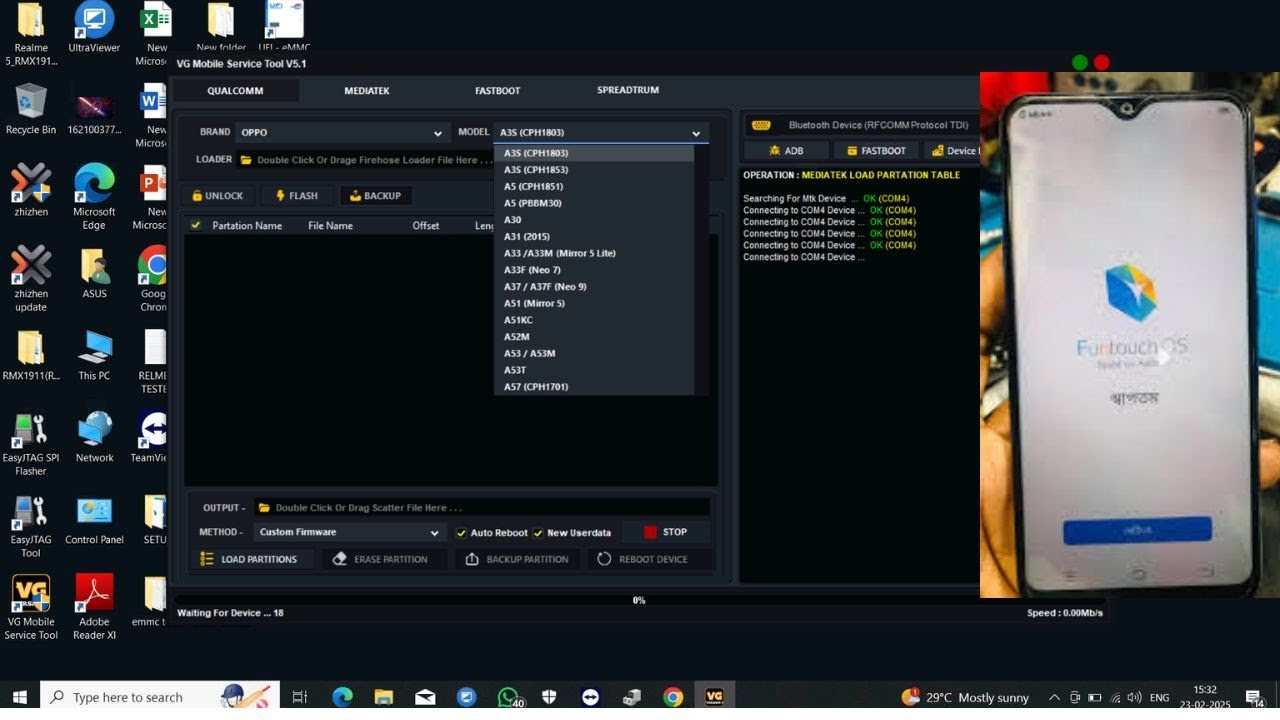Open the EasyJTAG Tool desktop shortcut

coord(31,526)
